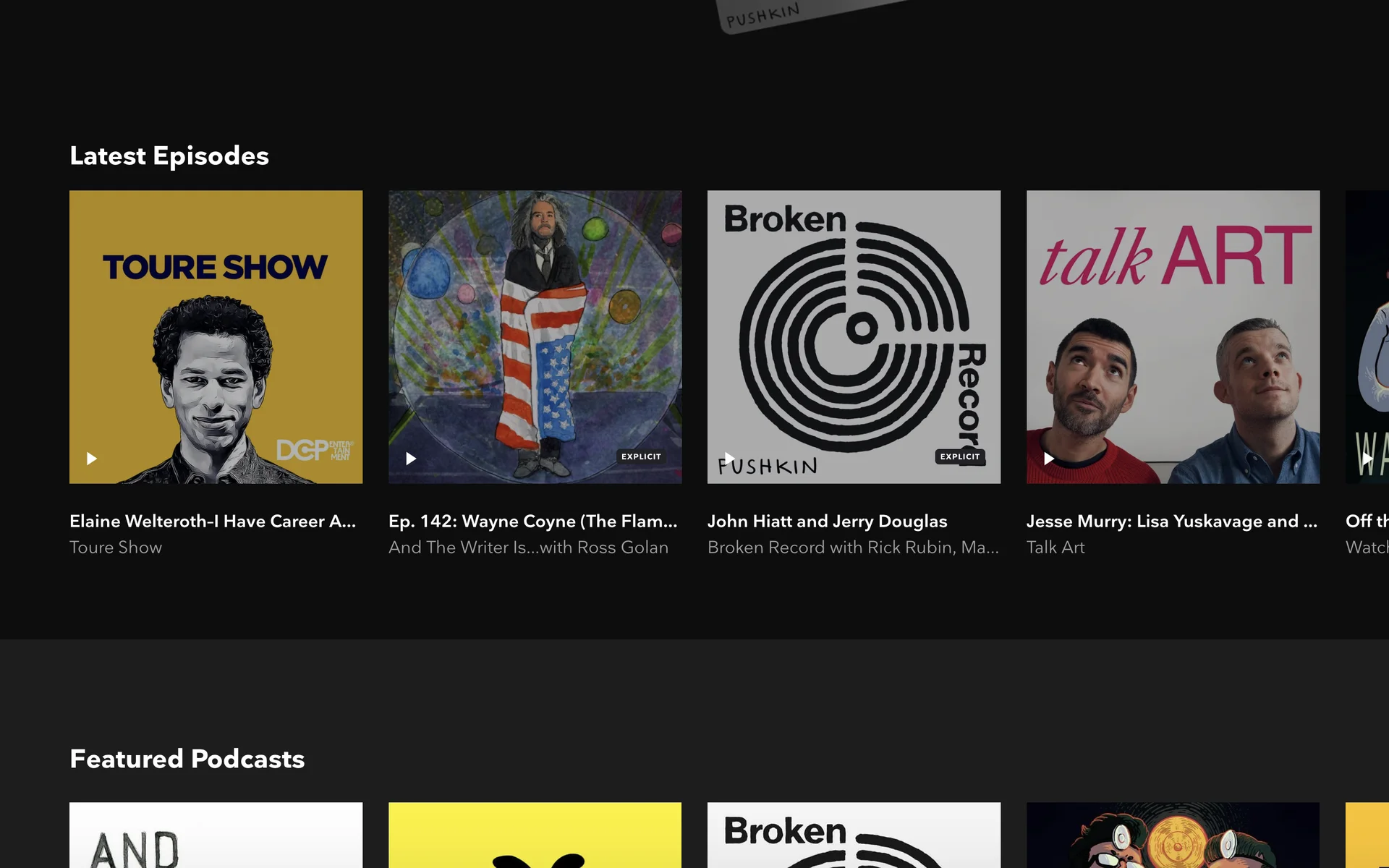The height and width of the screenshot is (868, 1389).
Task: Go to the Toure Show podcast link
Action: (x=116, y=548)
